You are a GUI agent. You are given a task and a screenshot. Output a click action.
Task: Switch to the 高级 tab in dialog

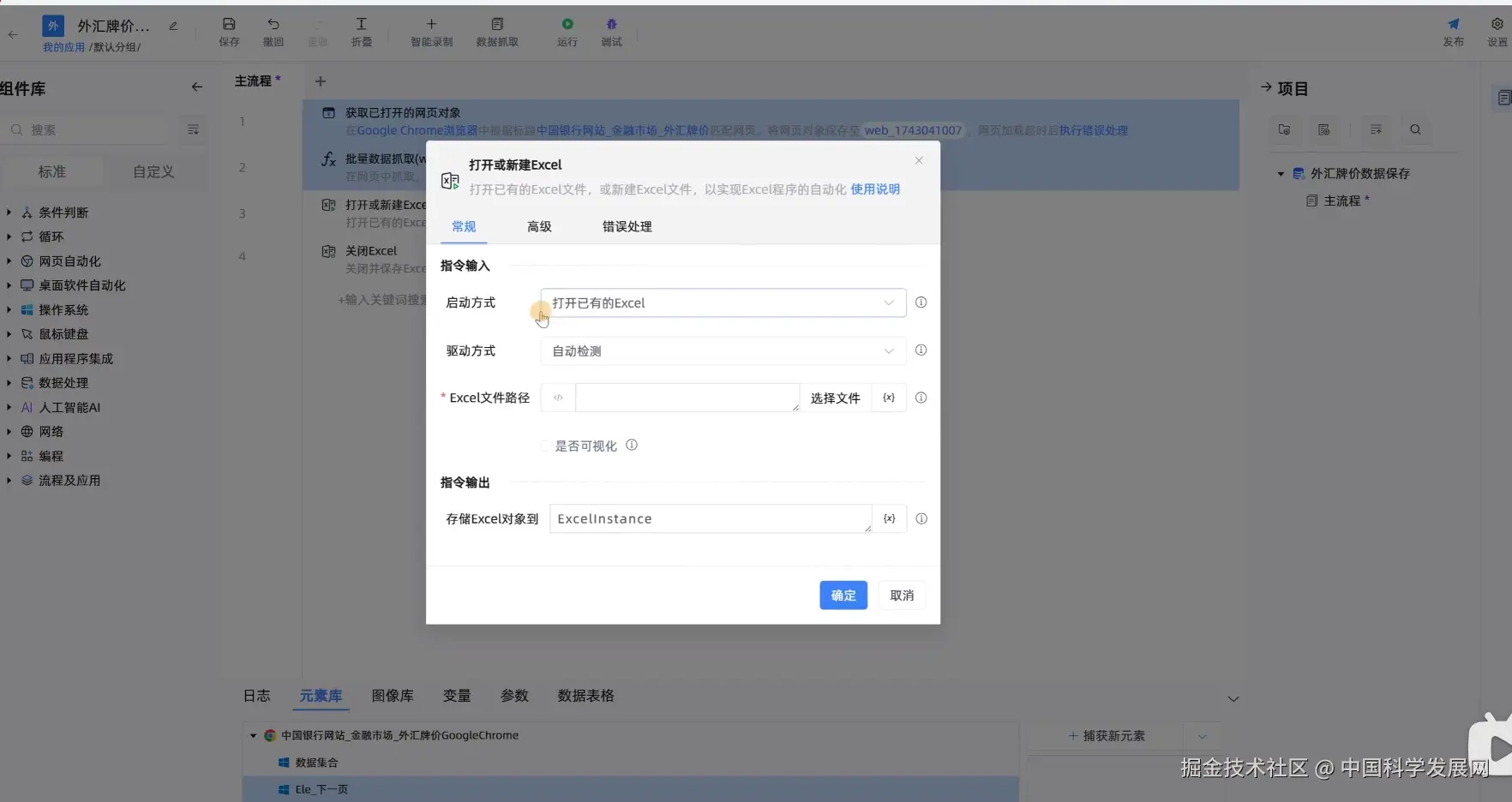(x=539, y=226)
